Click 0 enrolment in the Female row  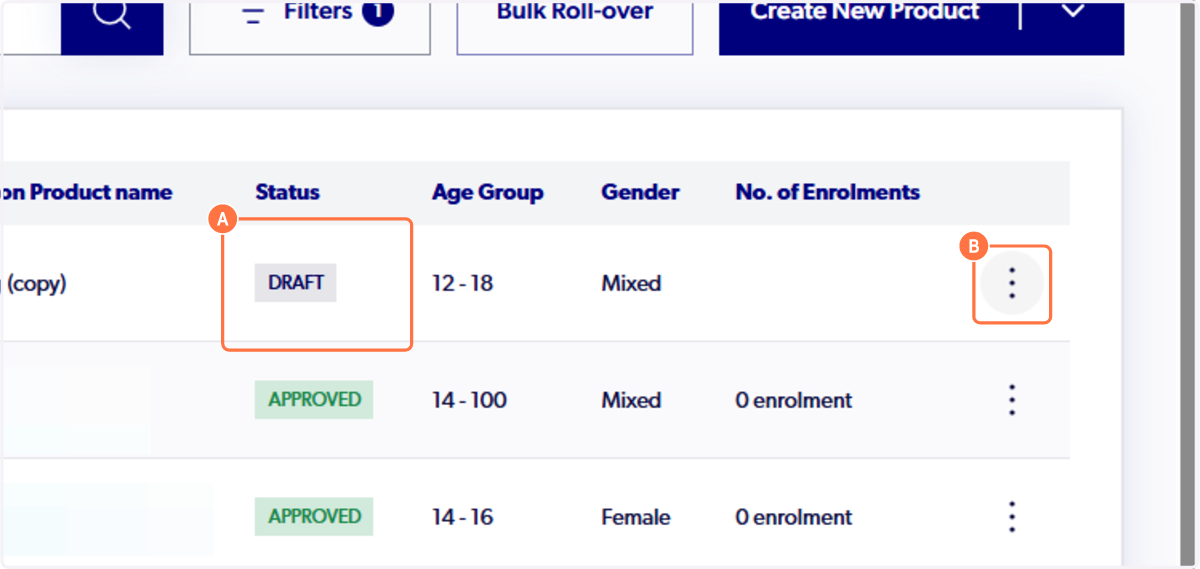coord(794,517)
